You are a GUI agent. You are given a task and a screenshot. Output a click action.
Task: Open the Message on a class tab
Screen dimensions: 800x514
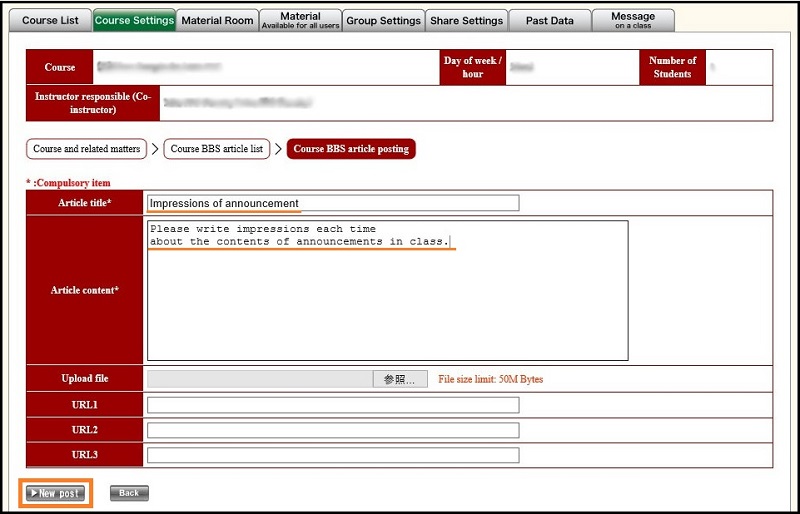point(633,20)
